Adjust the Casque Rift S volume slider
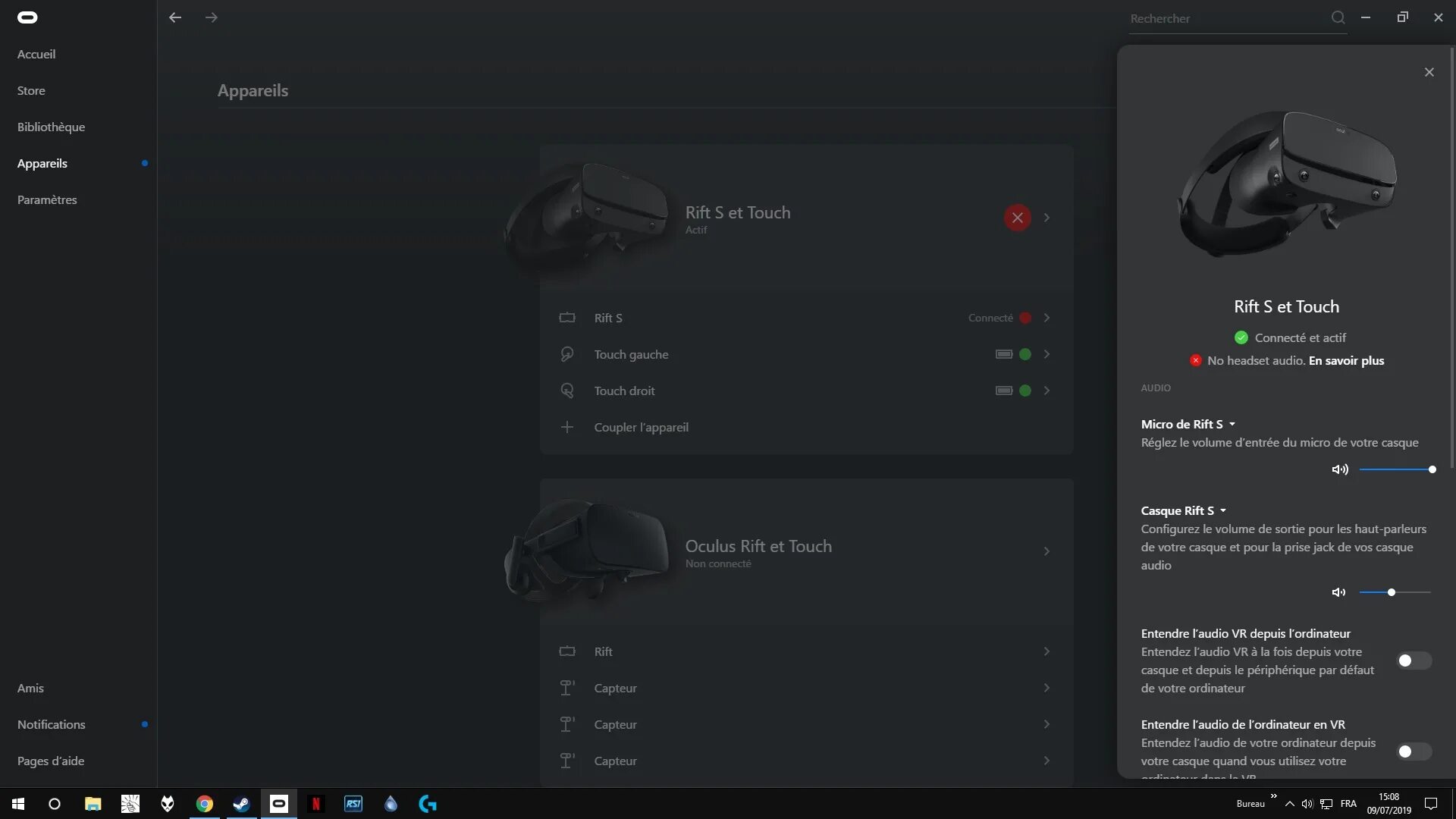 (1395, 592)
